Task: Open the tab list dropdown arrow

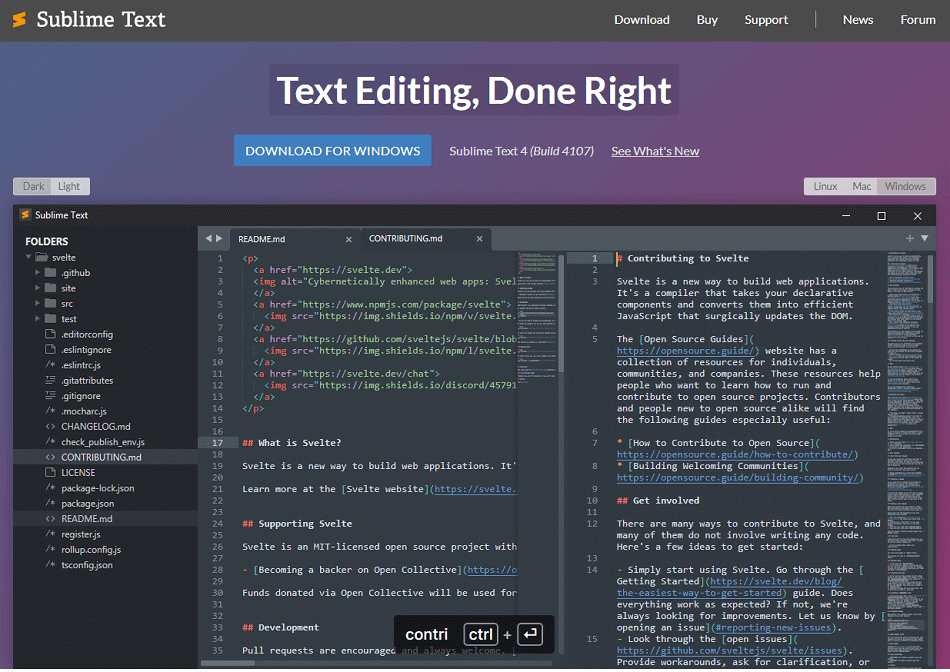Action: tap(925, 238)
